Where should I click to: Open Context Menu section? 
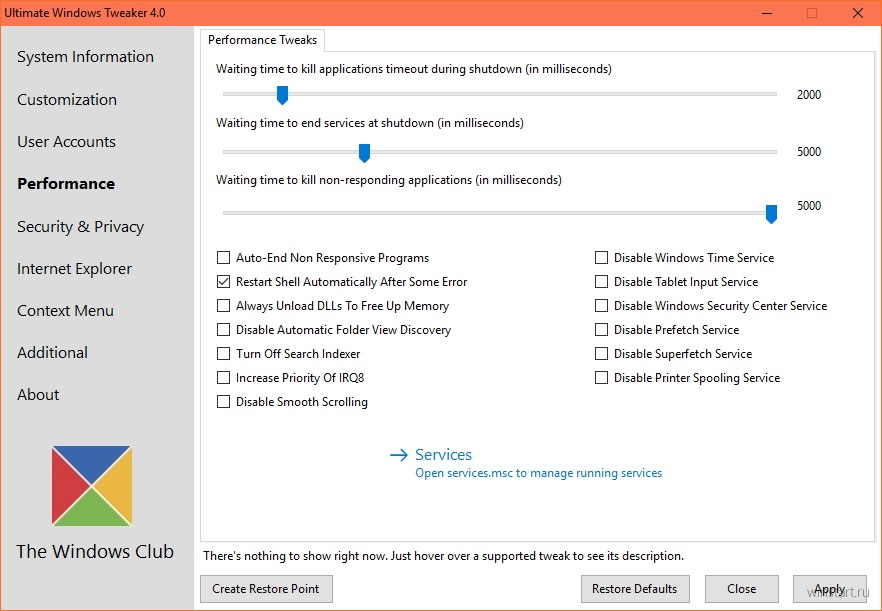65,311
